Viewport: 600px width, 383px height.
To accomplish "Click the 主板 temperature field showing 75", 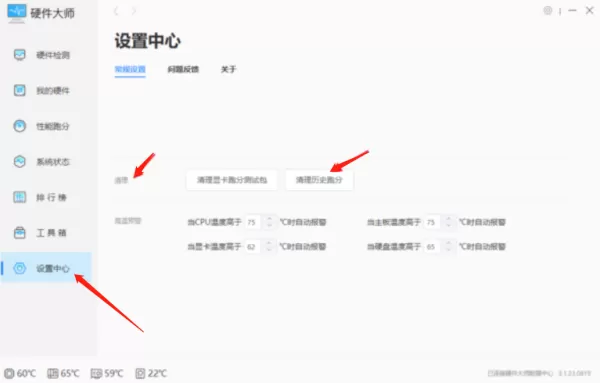I will point(433,222).
